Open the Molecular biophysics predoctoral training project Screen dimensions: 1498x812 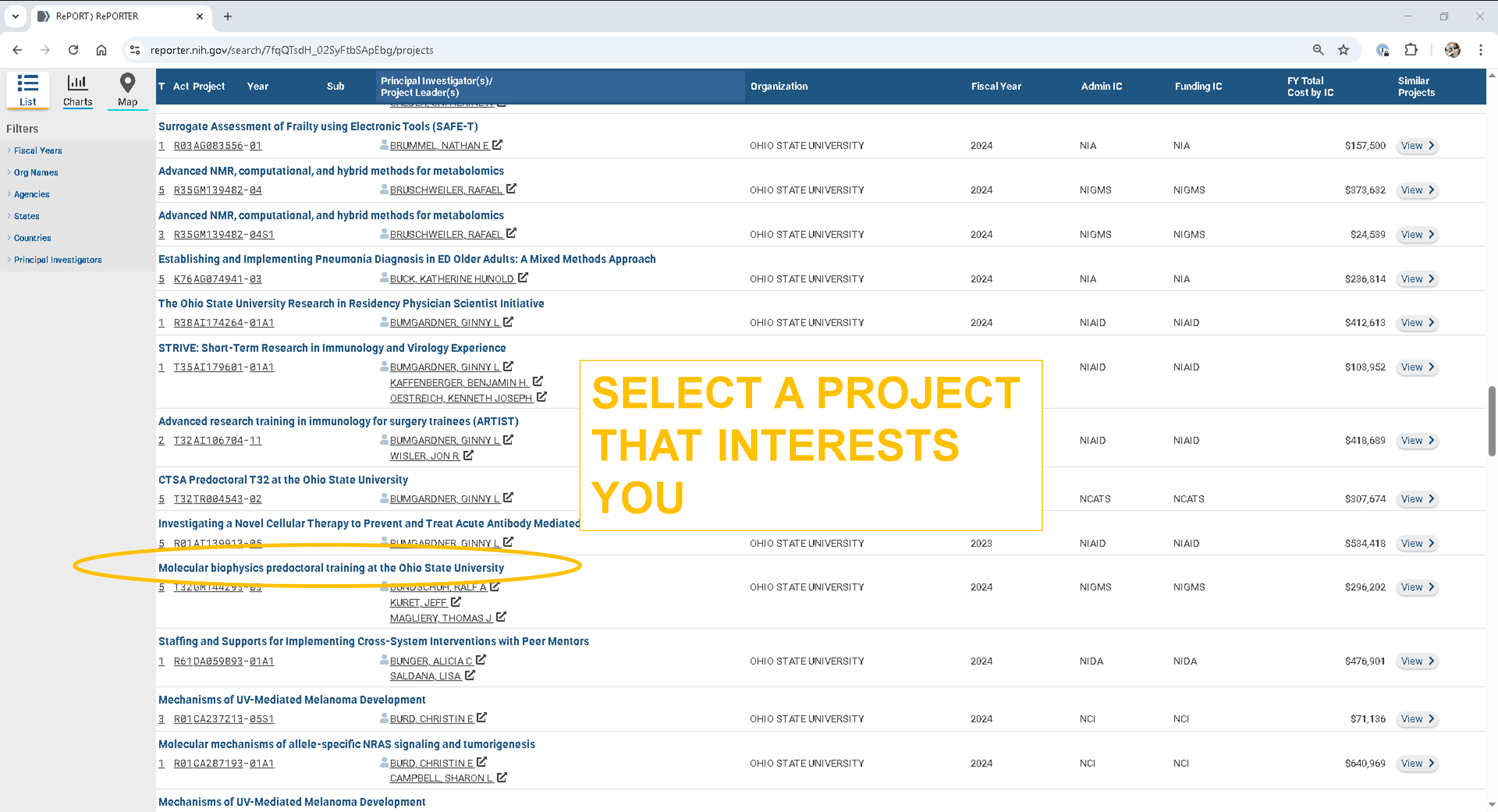(x=331, y=567)
